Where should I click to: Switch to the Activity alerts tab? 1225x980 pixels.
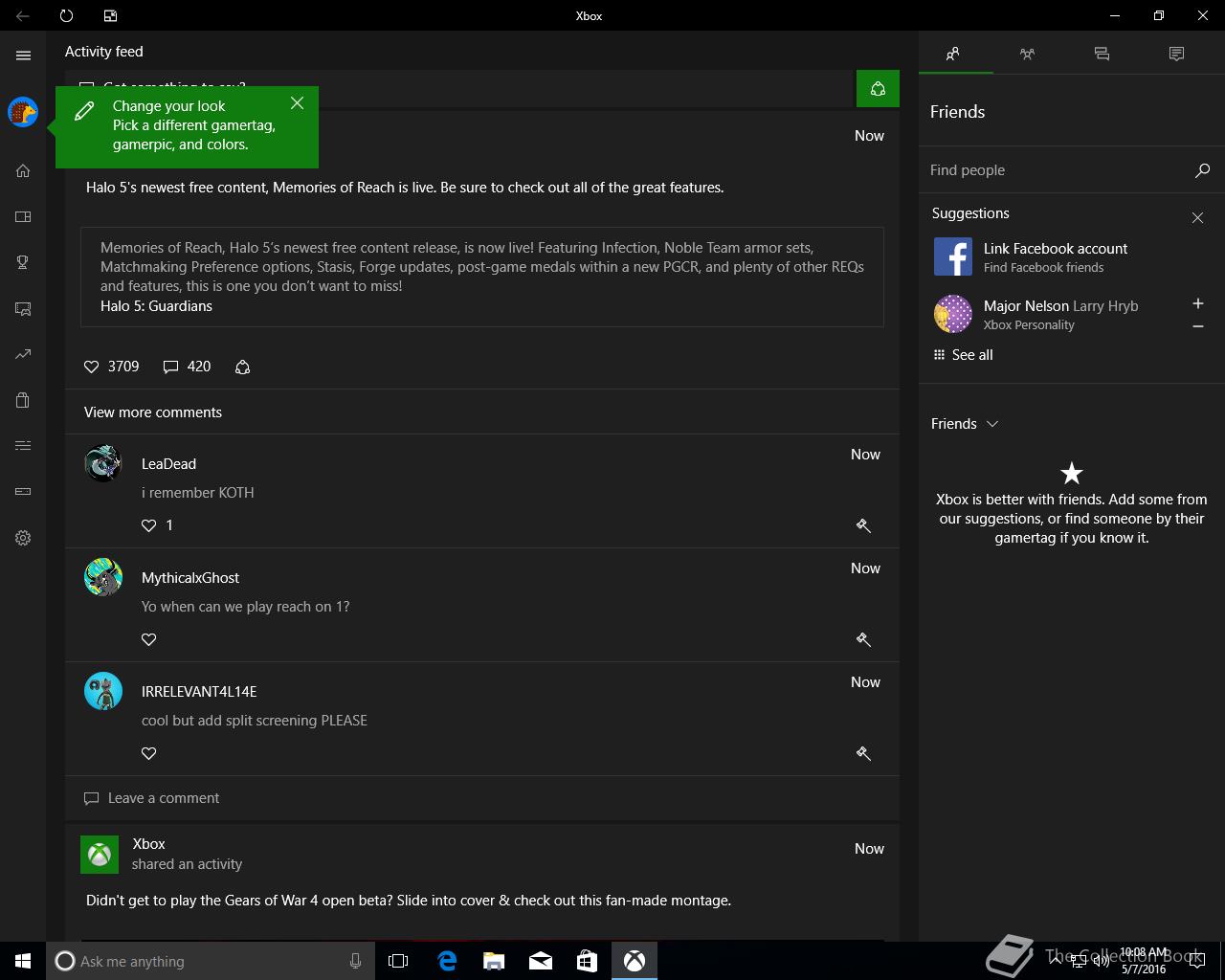point(1177,54)
